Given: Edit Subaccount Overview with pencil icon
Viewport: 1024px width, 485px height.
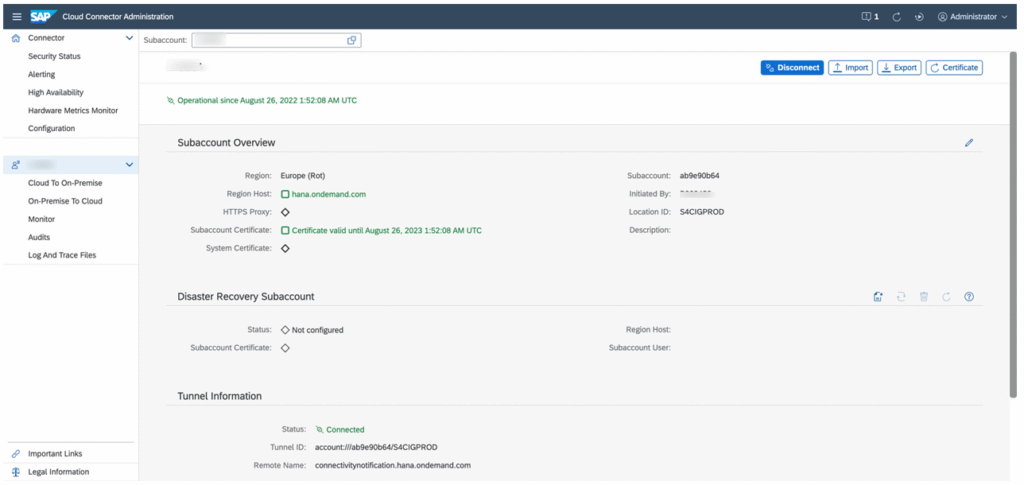Looking at the screenshot, I should [968, 143].
